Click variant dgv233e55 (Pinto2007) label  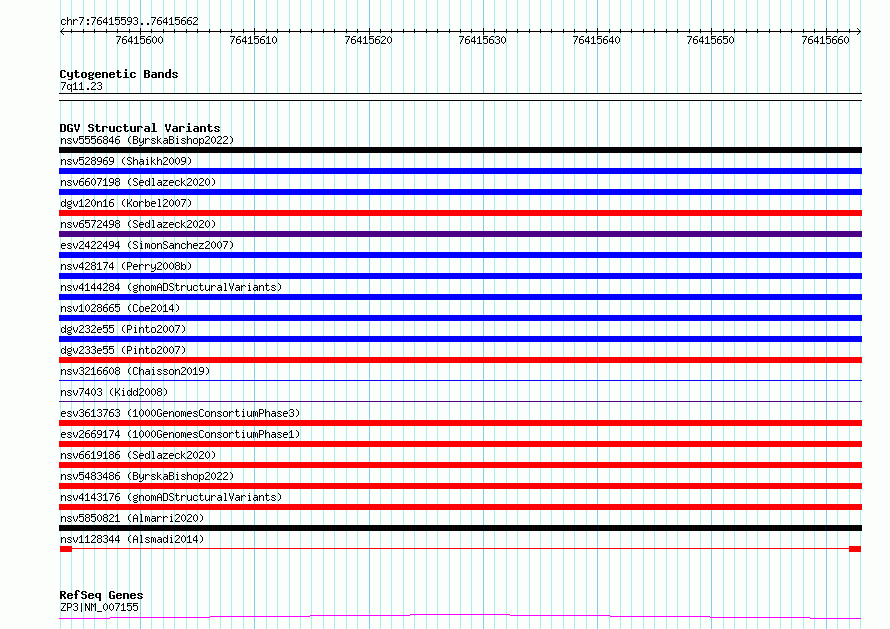[x=123, y=350]
